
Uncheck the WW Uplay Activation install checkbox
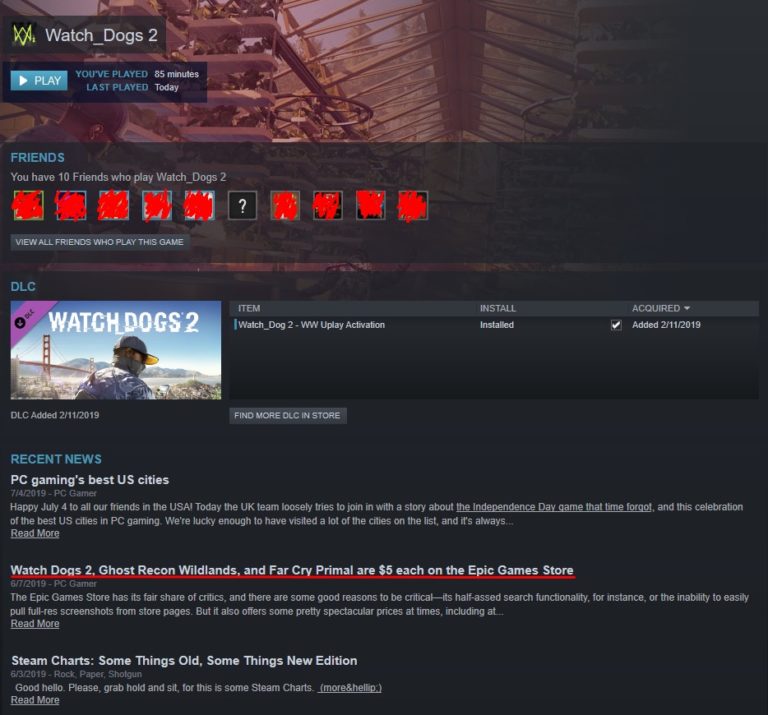[616, 325]
